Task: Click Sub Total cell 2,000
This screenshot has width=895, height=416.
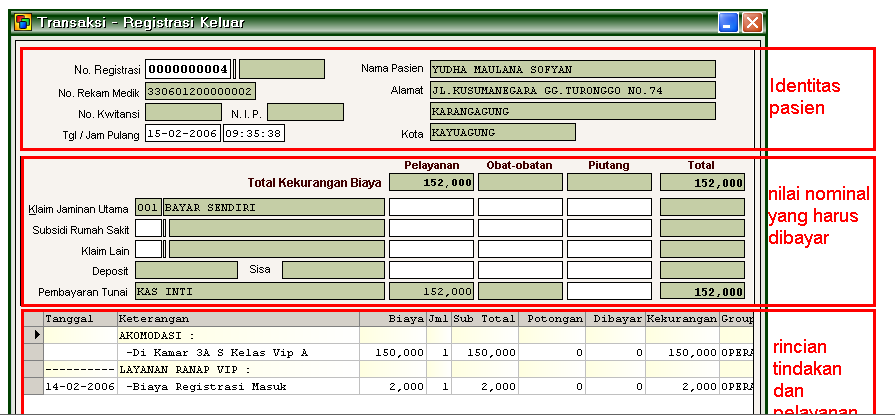Action: (x=485, y=386)
